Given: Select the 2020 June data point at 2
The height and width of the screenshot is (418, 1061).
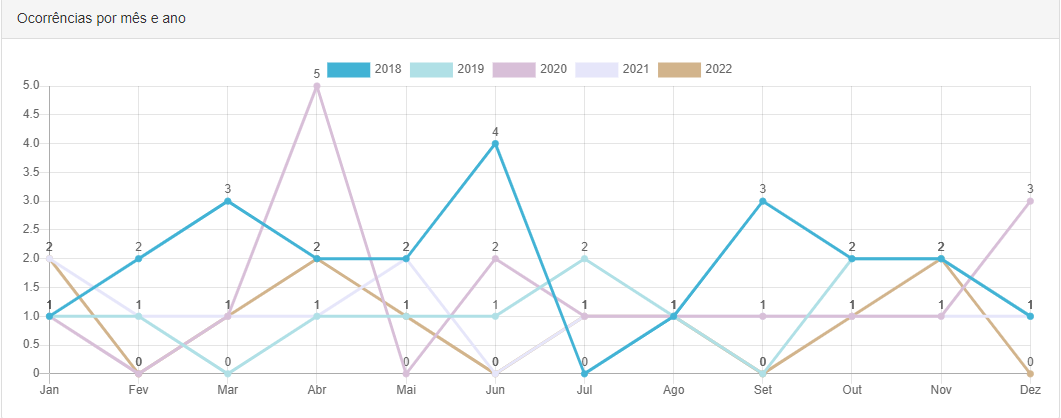Looking at the screenshot, I should pyautogui.click(x=495, y=259).
